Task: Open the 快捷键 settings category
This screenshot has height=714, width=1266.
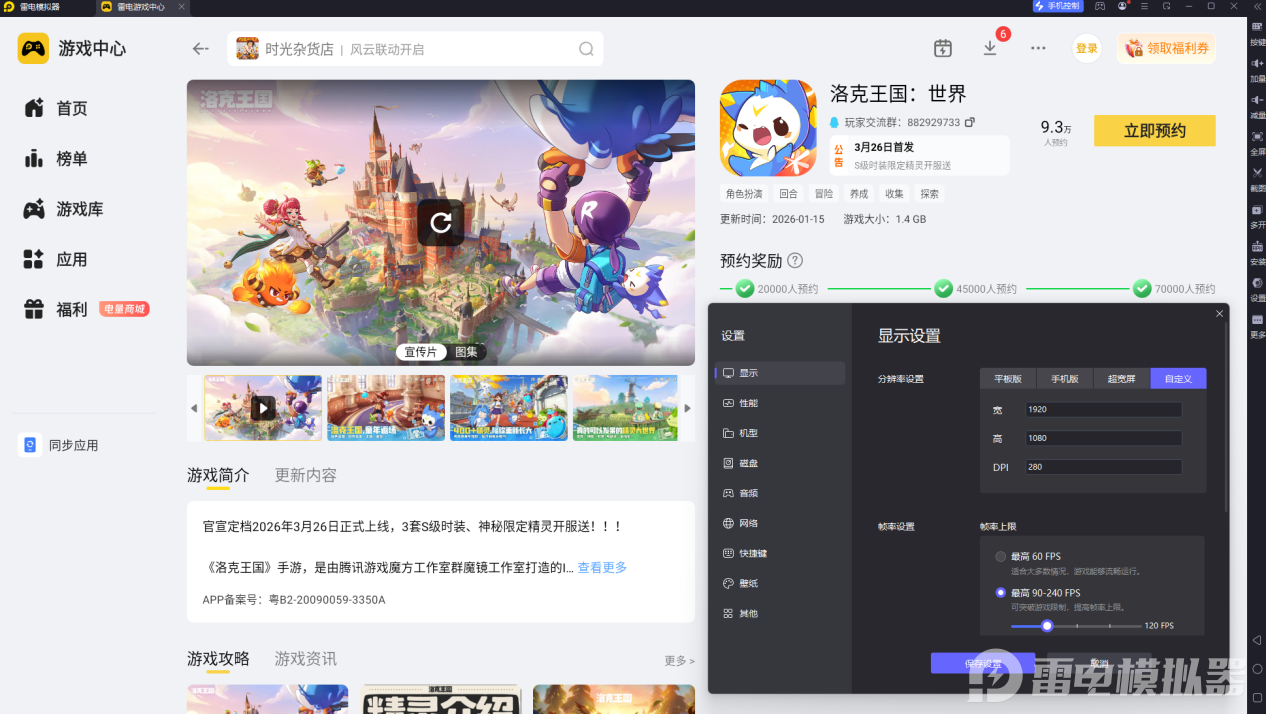Action: [780, 553]
